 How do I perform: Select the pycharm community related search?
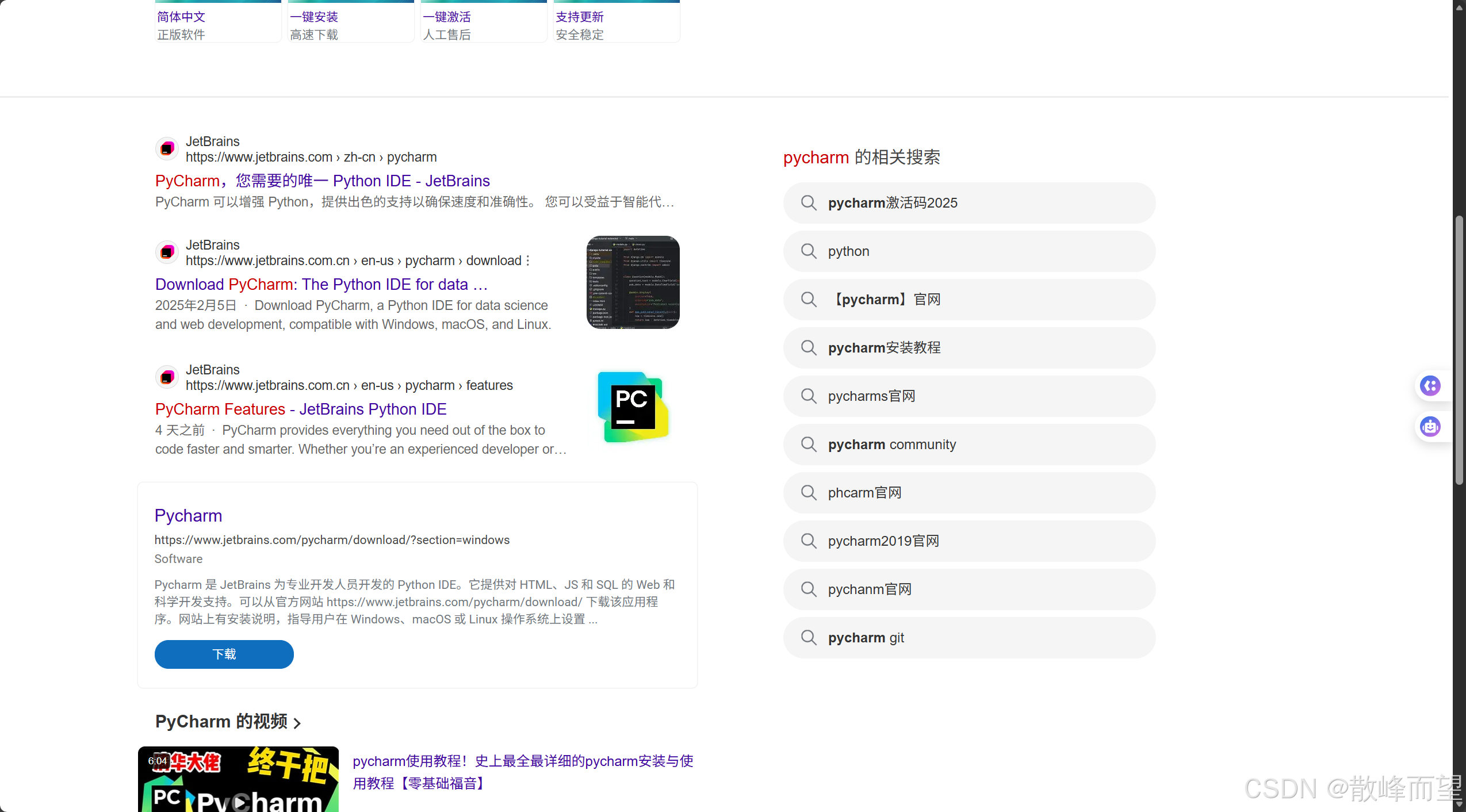891,445
